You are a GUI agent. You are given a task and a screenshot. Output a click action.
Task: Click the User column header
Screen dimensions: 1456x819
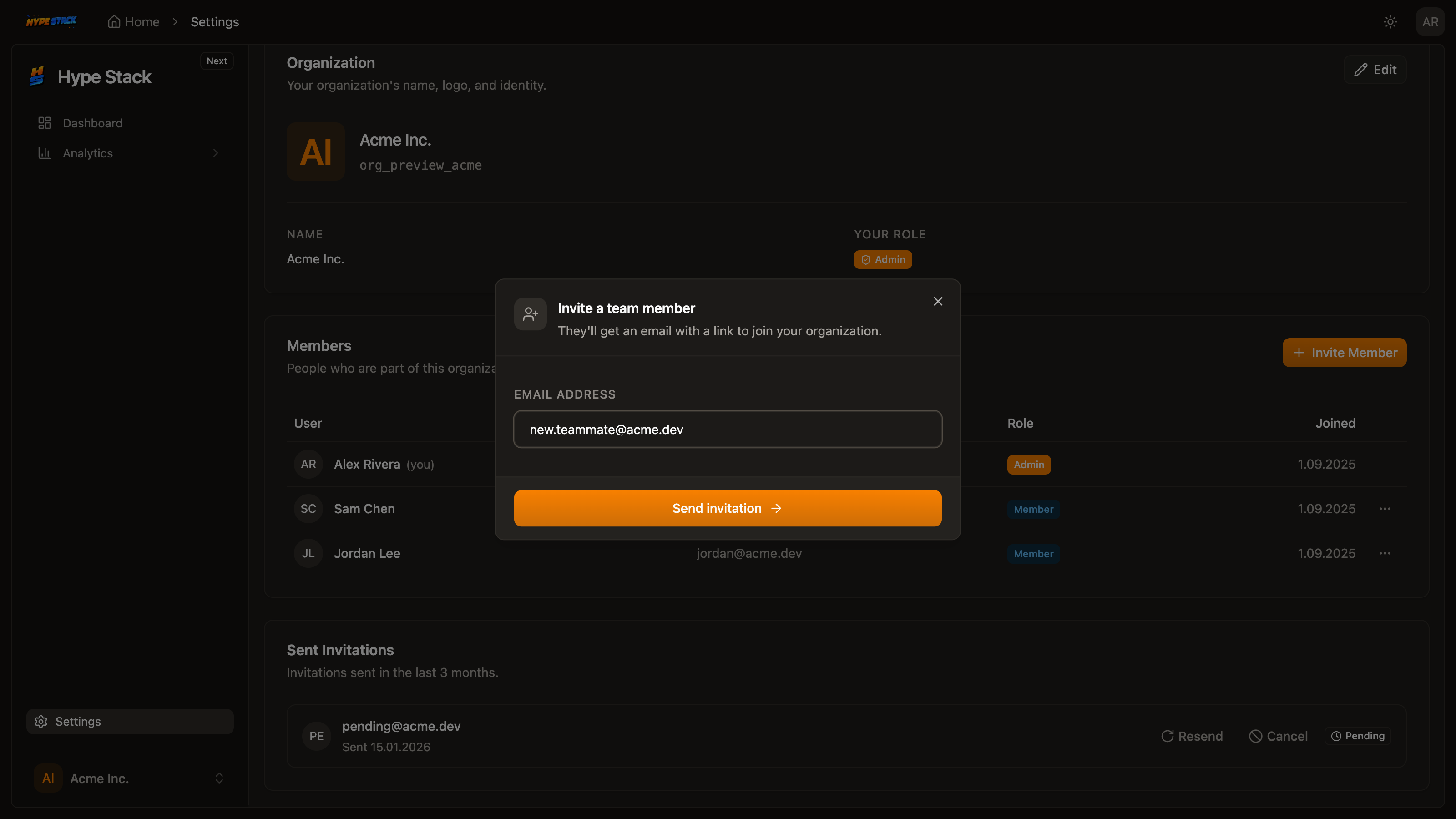click(308, 423)
